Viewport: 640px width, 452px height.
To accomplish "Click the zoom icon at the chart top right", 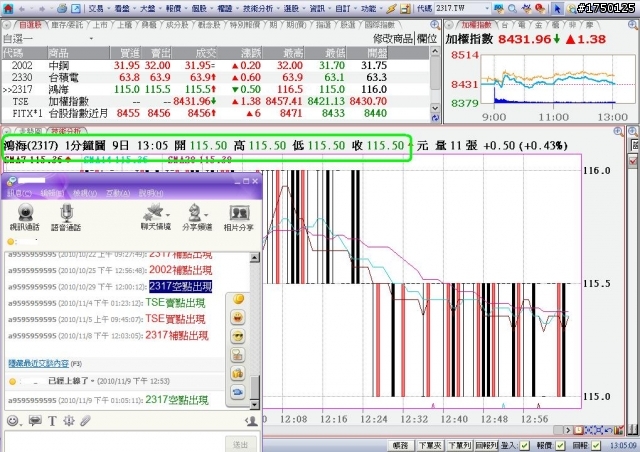I will (618, 131).
